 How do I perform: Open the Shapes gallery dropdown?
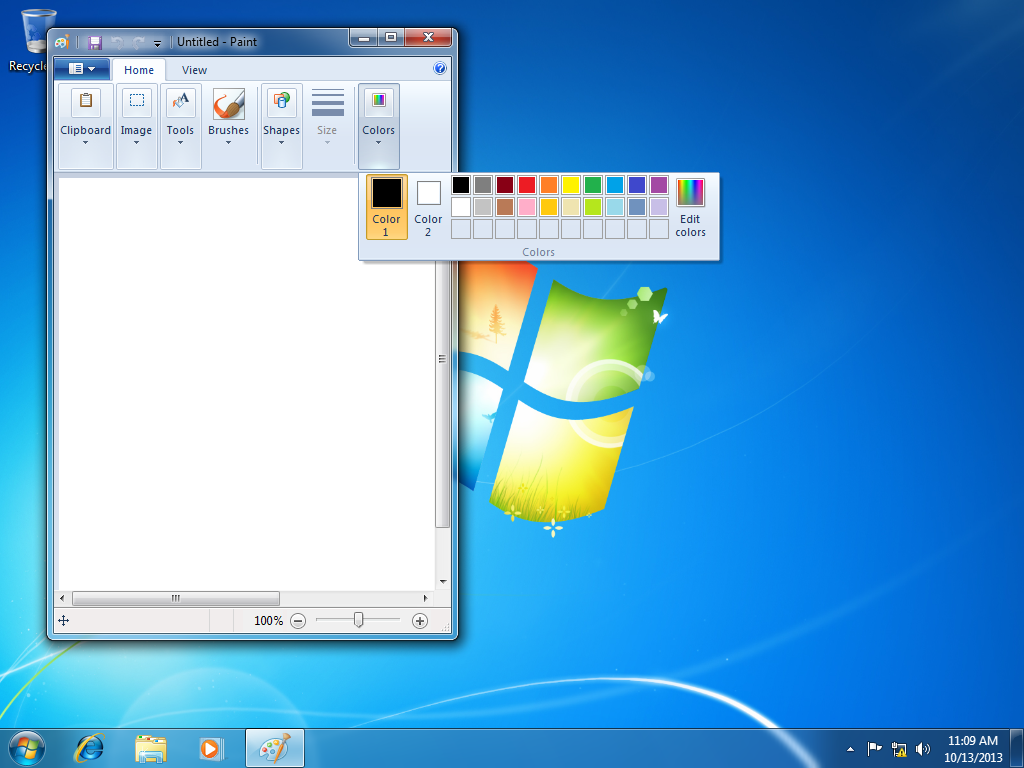tap(281, 125)
